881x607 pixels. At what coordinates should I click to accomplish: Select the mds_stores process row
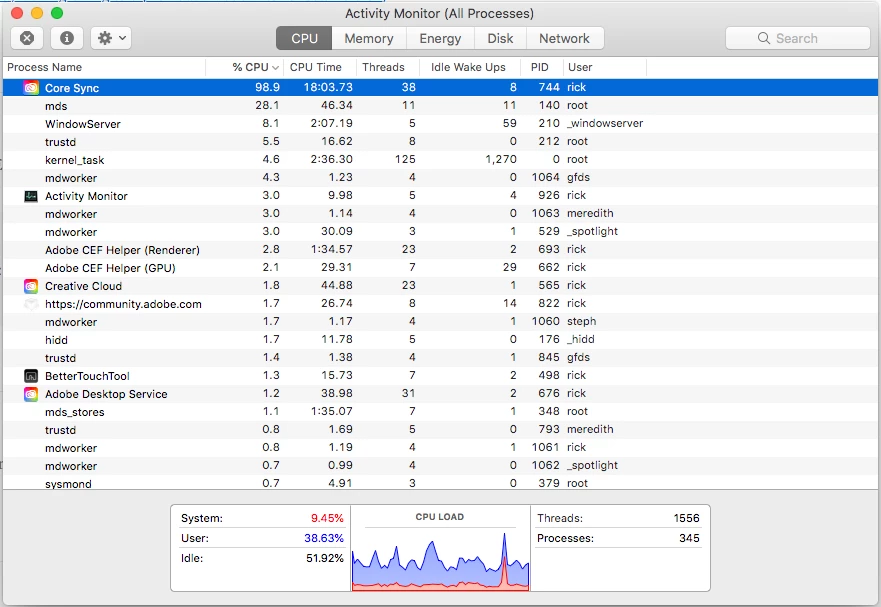coord(440,411)
